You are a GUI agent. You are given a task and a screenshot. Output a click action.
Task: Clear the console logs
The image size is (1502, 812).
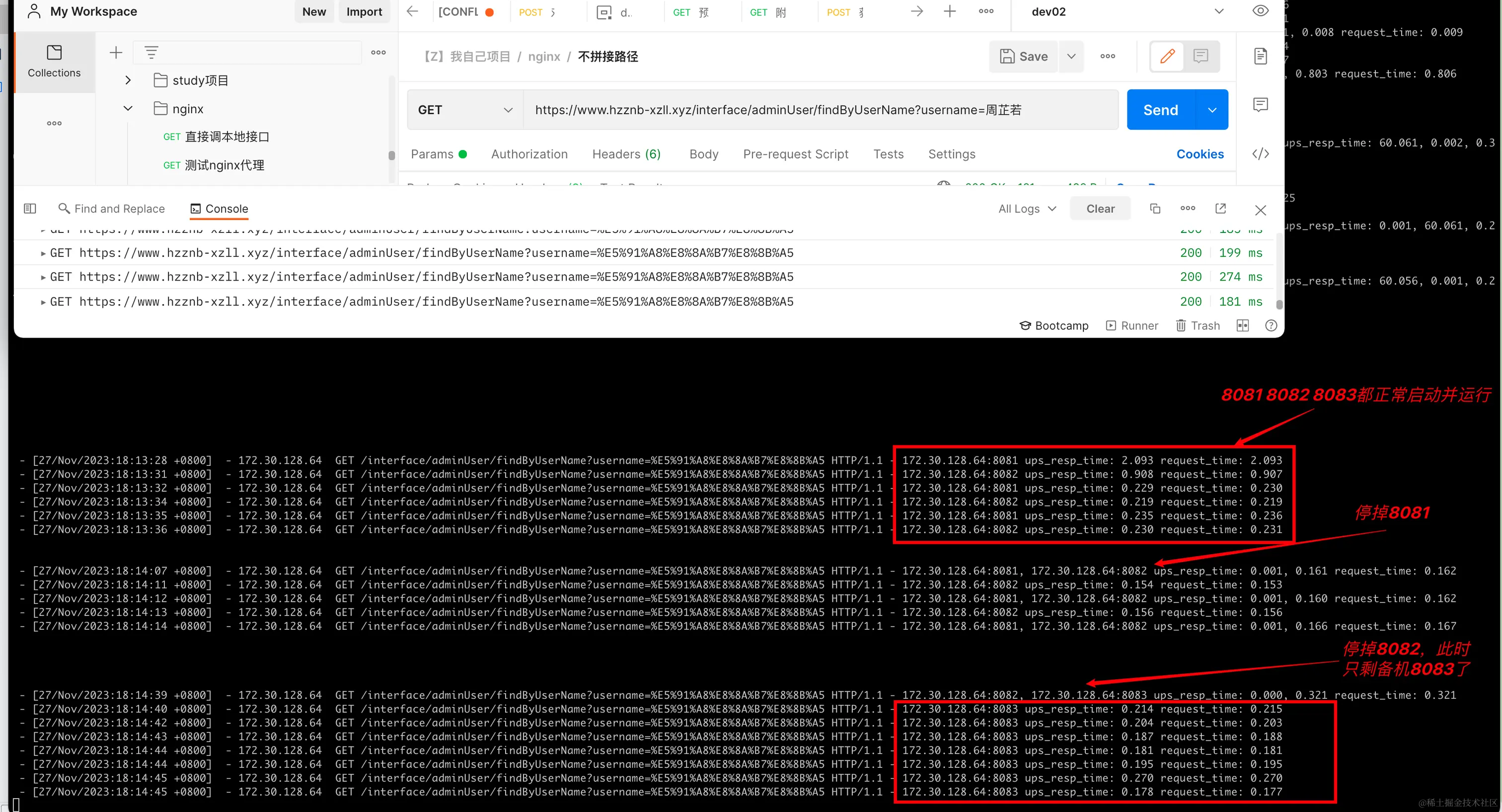tap(1100, 209)
